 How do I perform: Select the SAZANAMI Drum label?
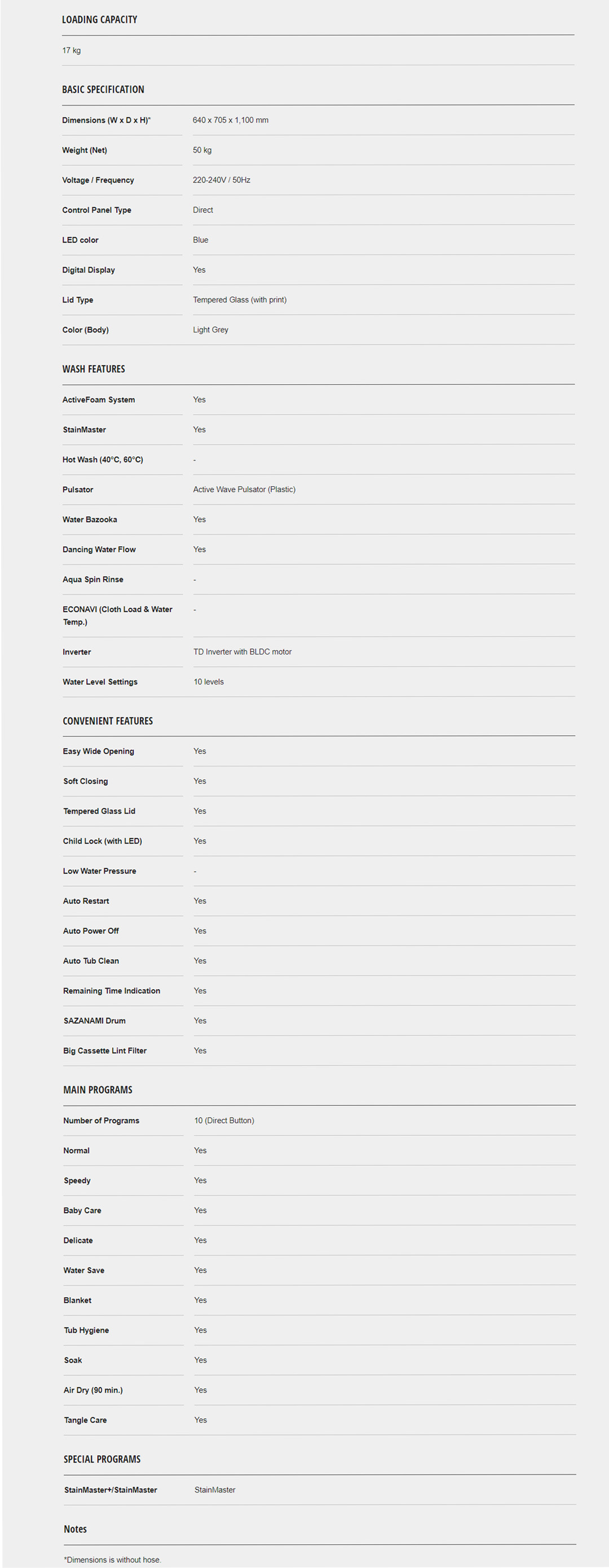94,1021
